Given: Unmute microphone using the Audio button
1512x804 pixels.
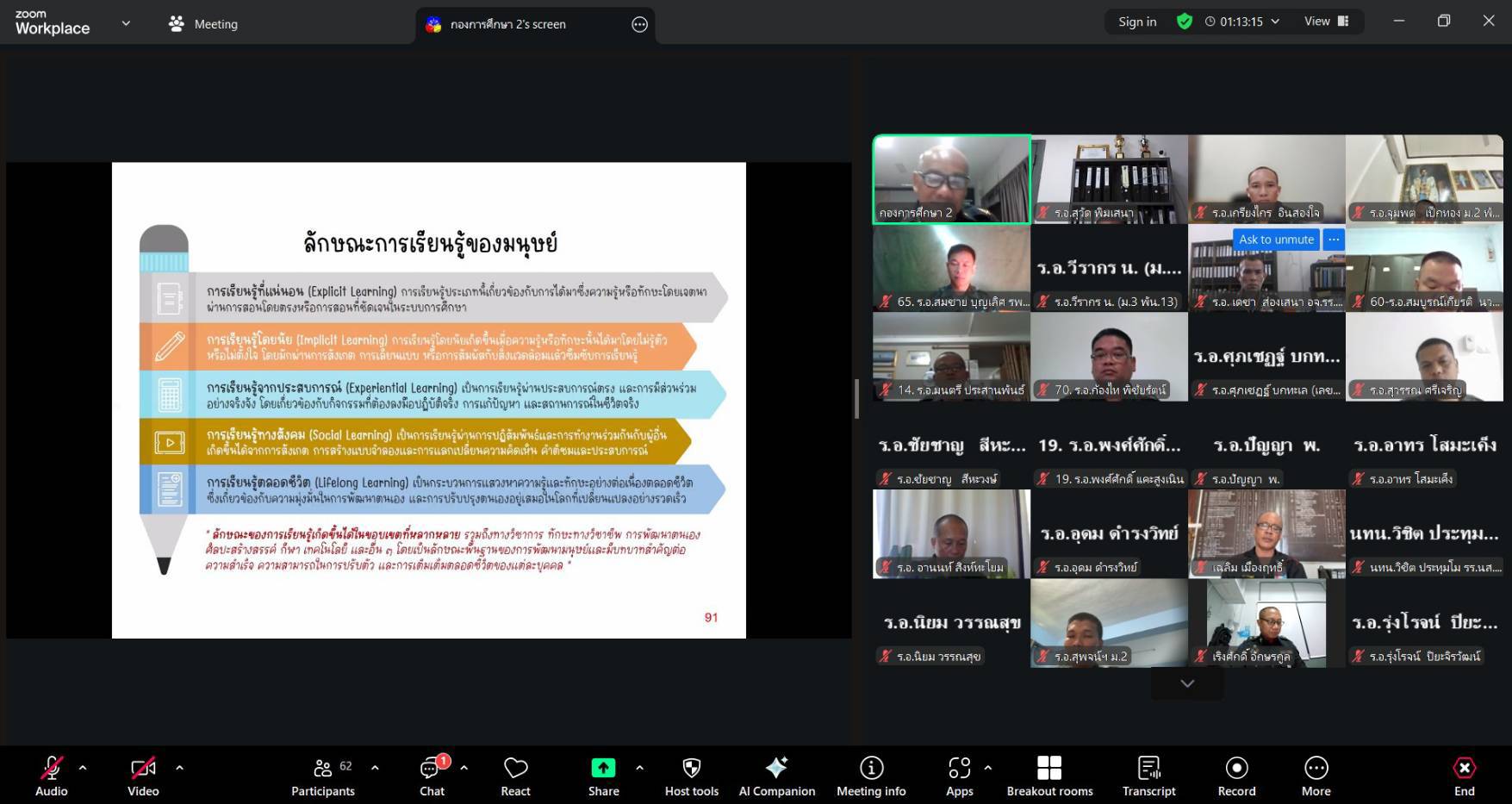Looking at the screenshot, I should [x=51, y=776].
